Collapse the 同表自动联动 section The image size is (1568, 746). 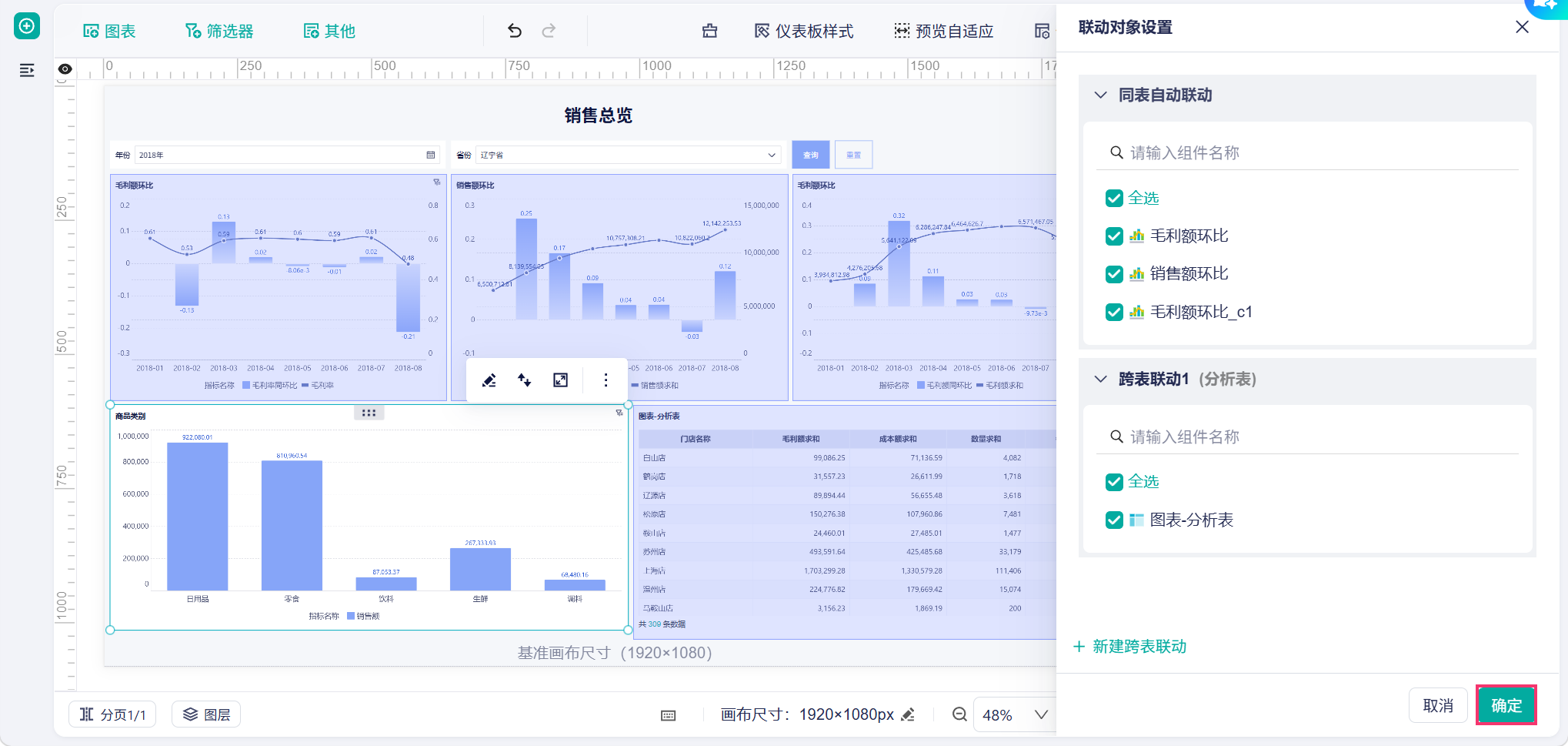point(1101,95)
